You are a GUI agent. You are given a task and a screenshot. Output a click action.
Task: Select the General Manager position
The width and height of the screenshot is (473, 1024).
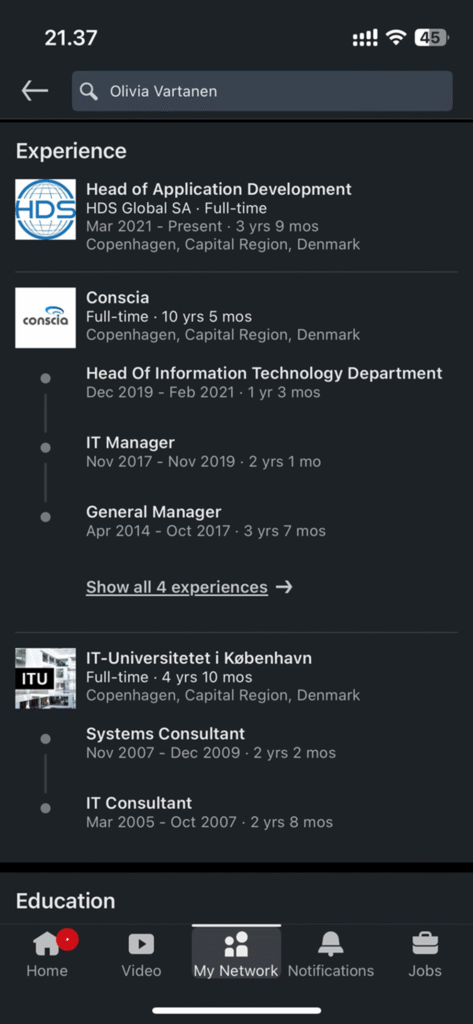[x=154, y=512]
